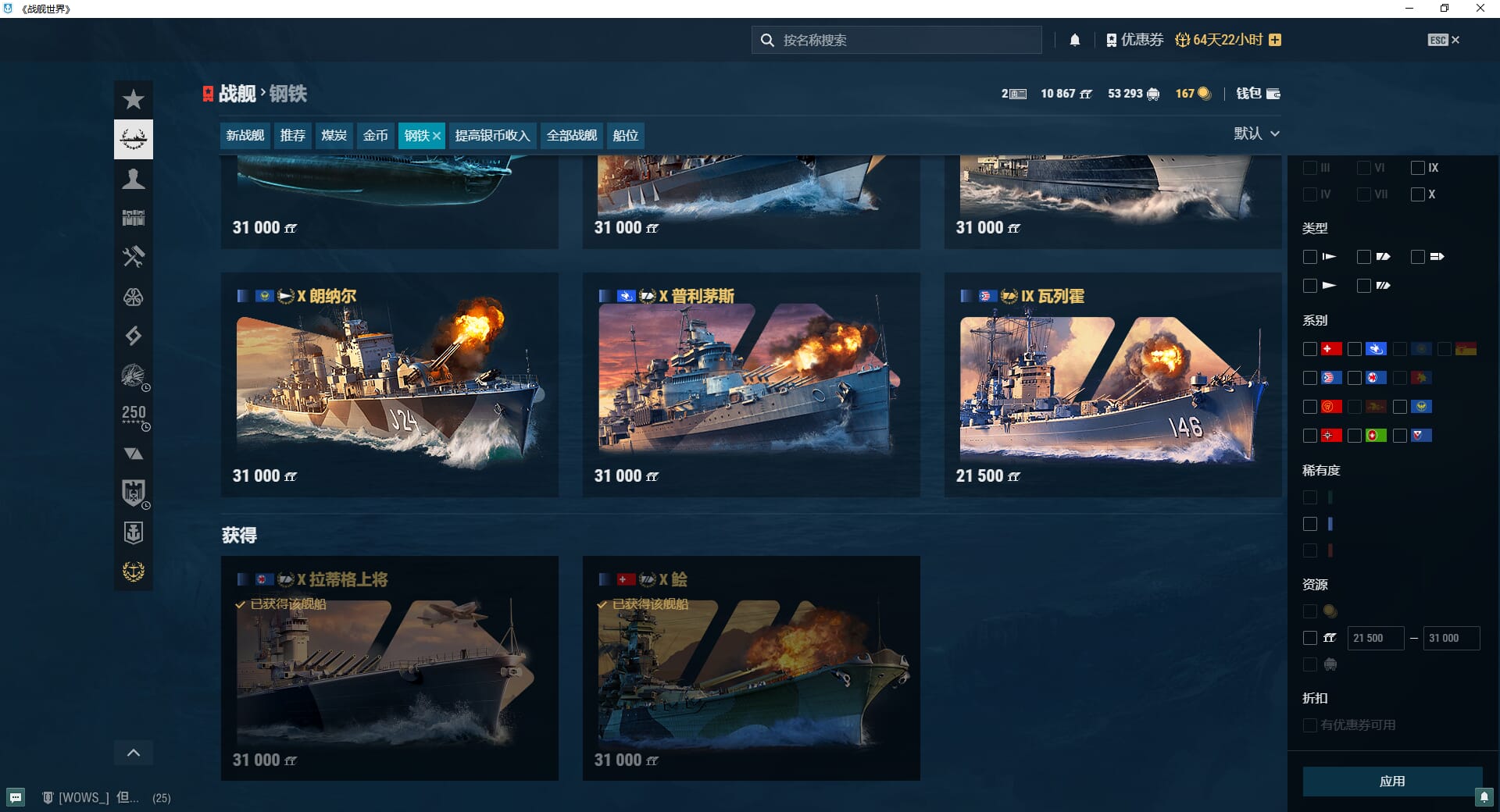Switch to the 全部战舰 tab
The image size is (1500, 812).
click(x=571, y=136)
